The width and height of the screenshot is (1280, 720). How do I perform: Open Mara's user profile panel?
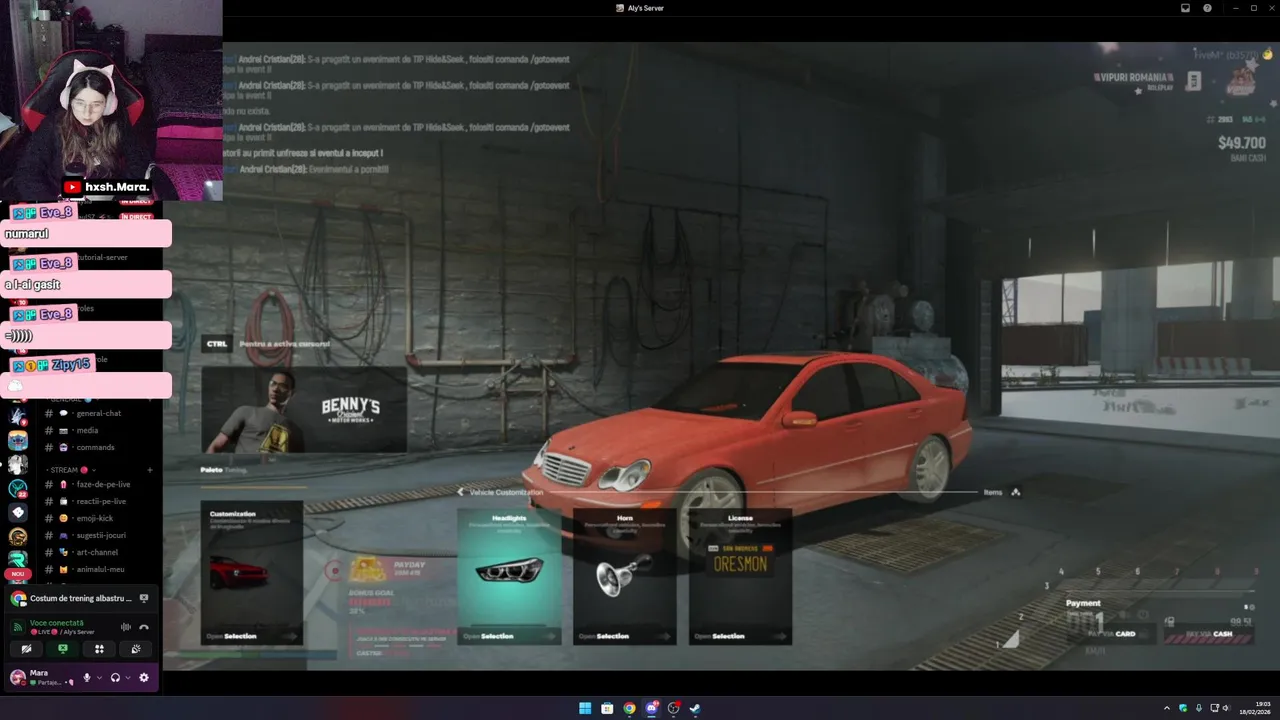pos(42,678)
